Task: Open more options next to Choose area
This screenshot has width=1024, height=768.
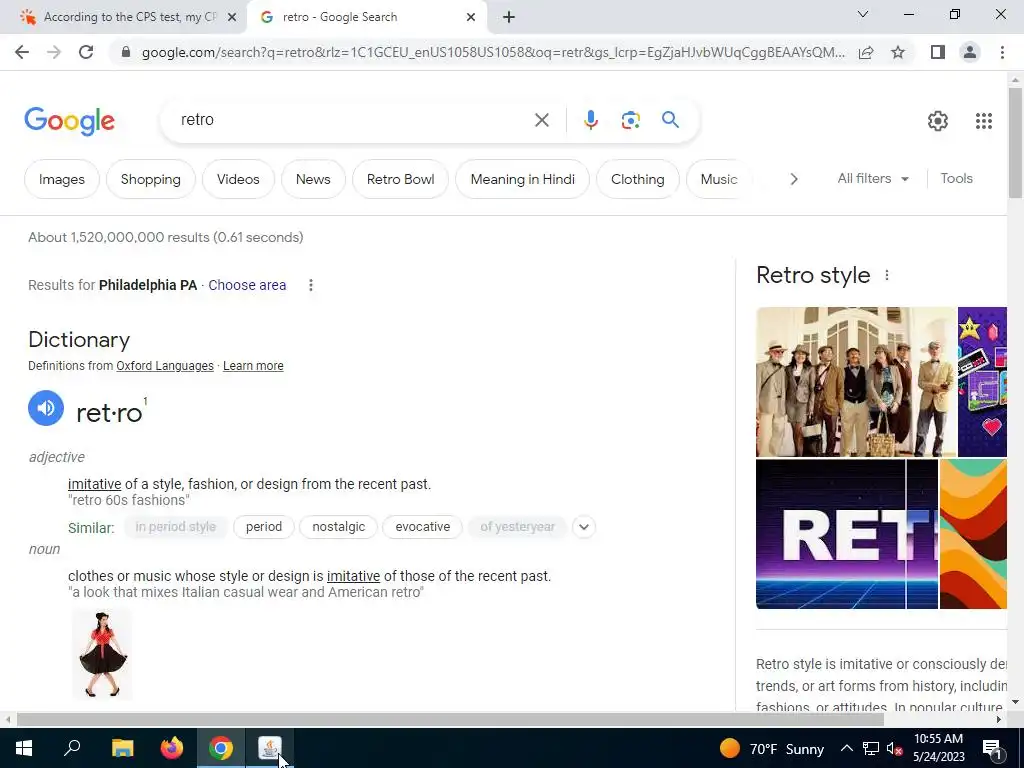Action: pos(311,285)
